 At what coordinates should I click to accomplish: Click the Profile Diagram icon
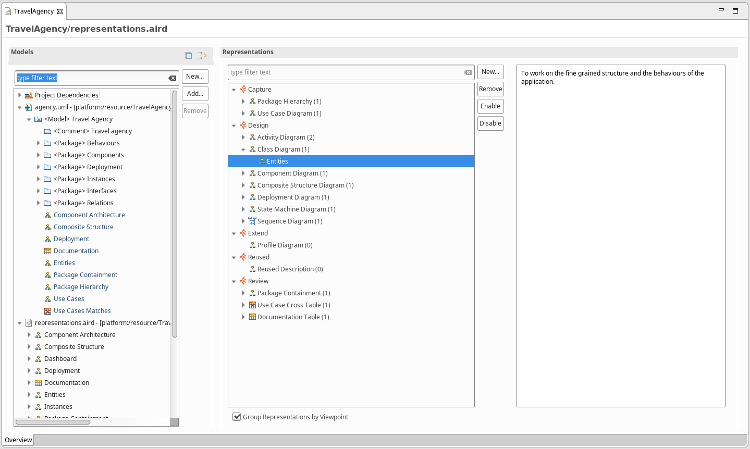pyautogui.click(x=253, y=245)
